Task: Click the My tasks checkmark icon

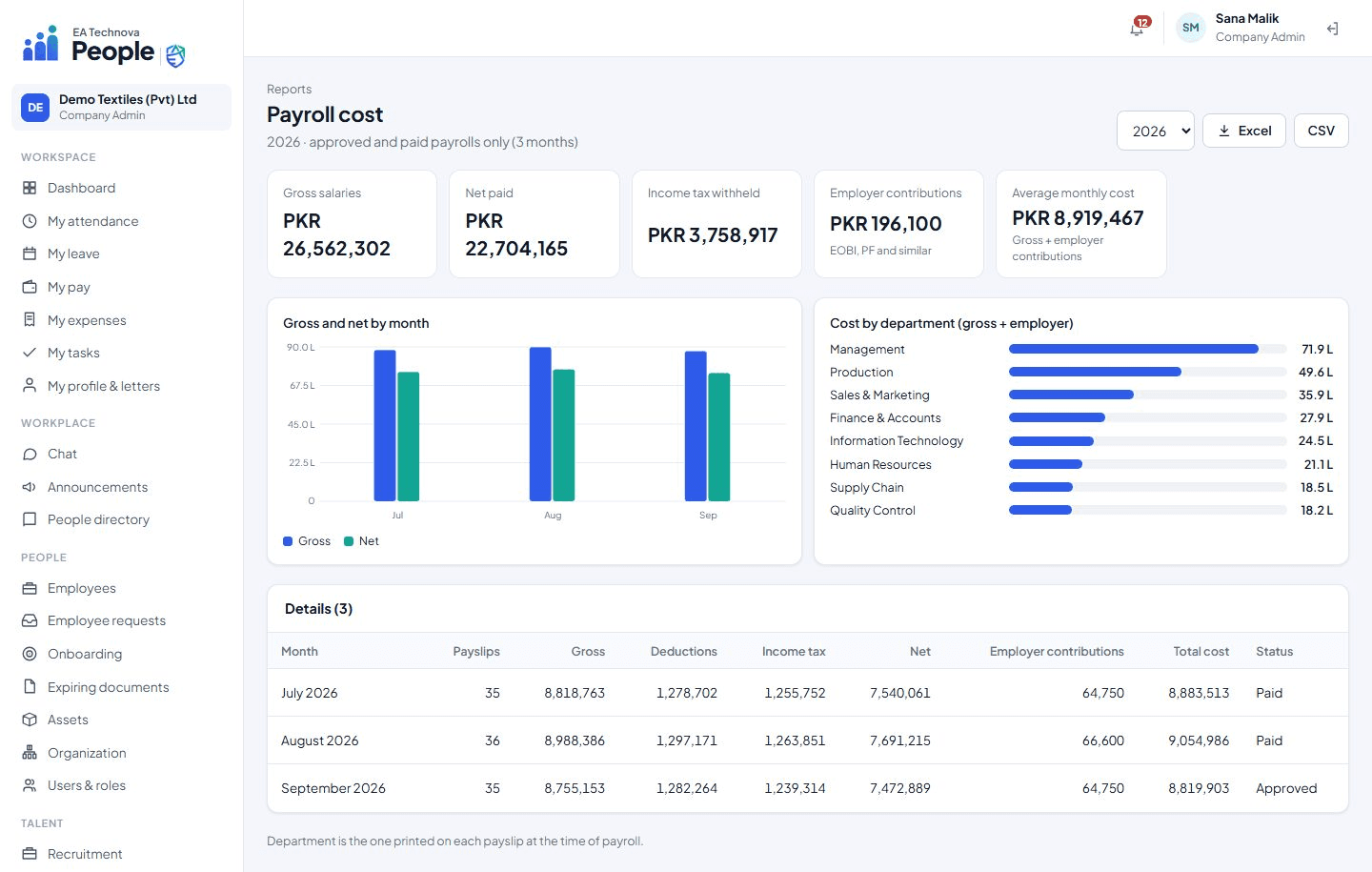Action: point(30,353)
